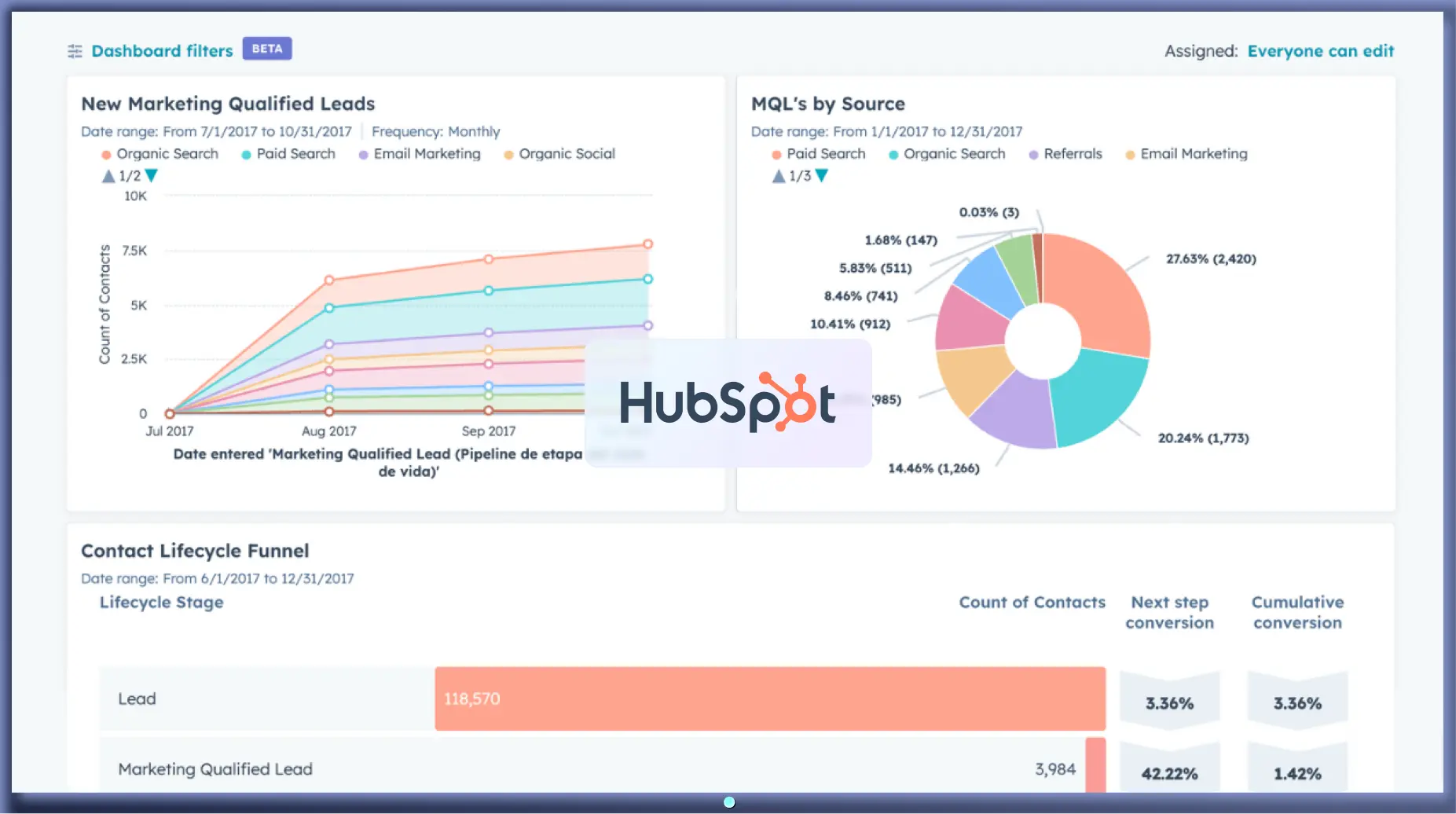Click the 42.22% next step conversion value
1456x814 pixels.
[1169, 774]
